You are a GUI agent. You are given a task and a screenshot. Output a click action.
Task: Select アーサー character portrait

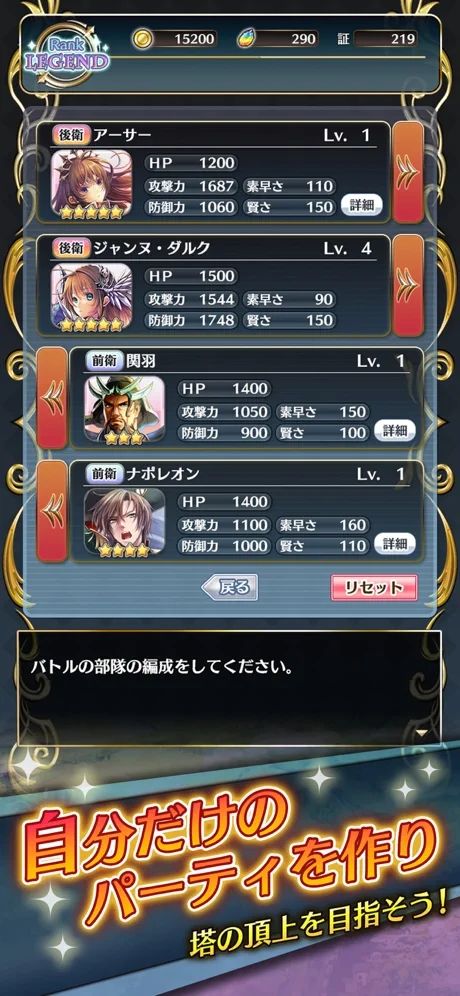[x=91, y=185]
